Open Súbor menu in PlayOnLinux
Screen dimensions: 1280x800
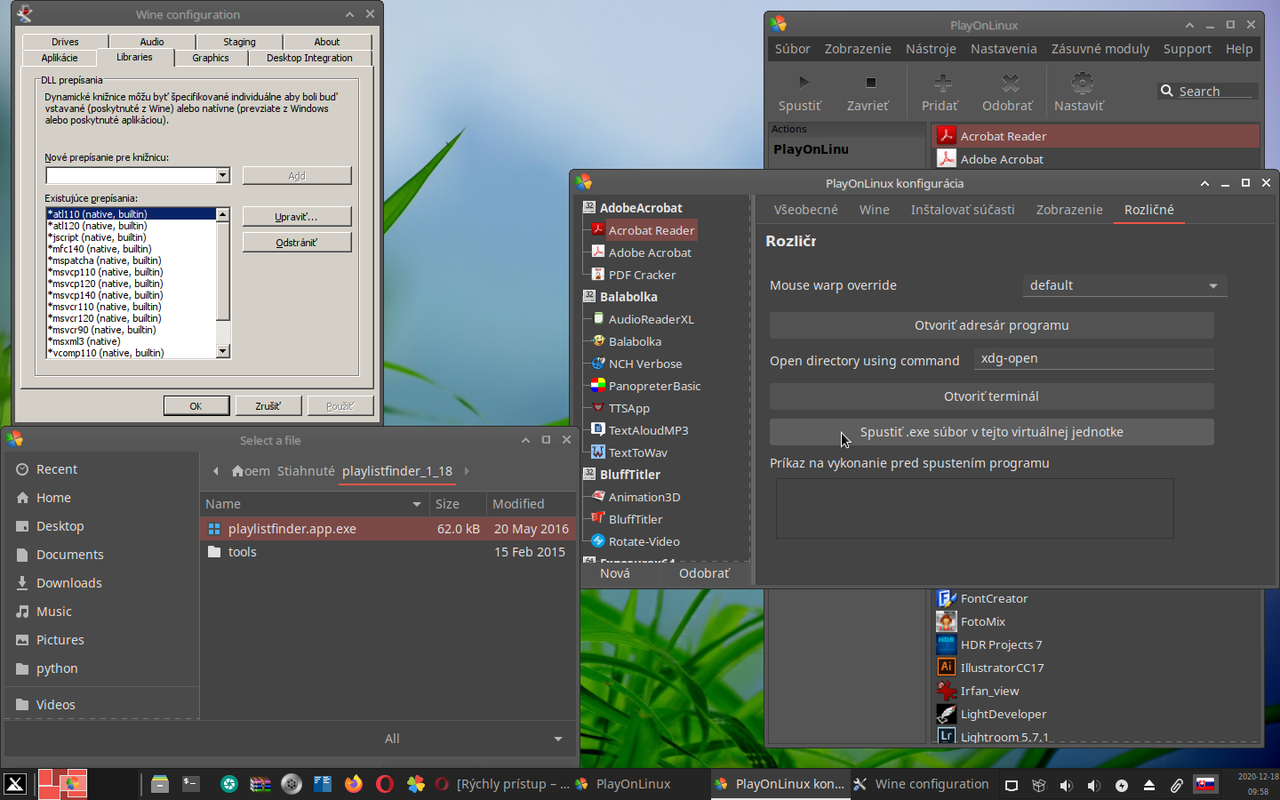point(793,49)
